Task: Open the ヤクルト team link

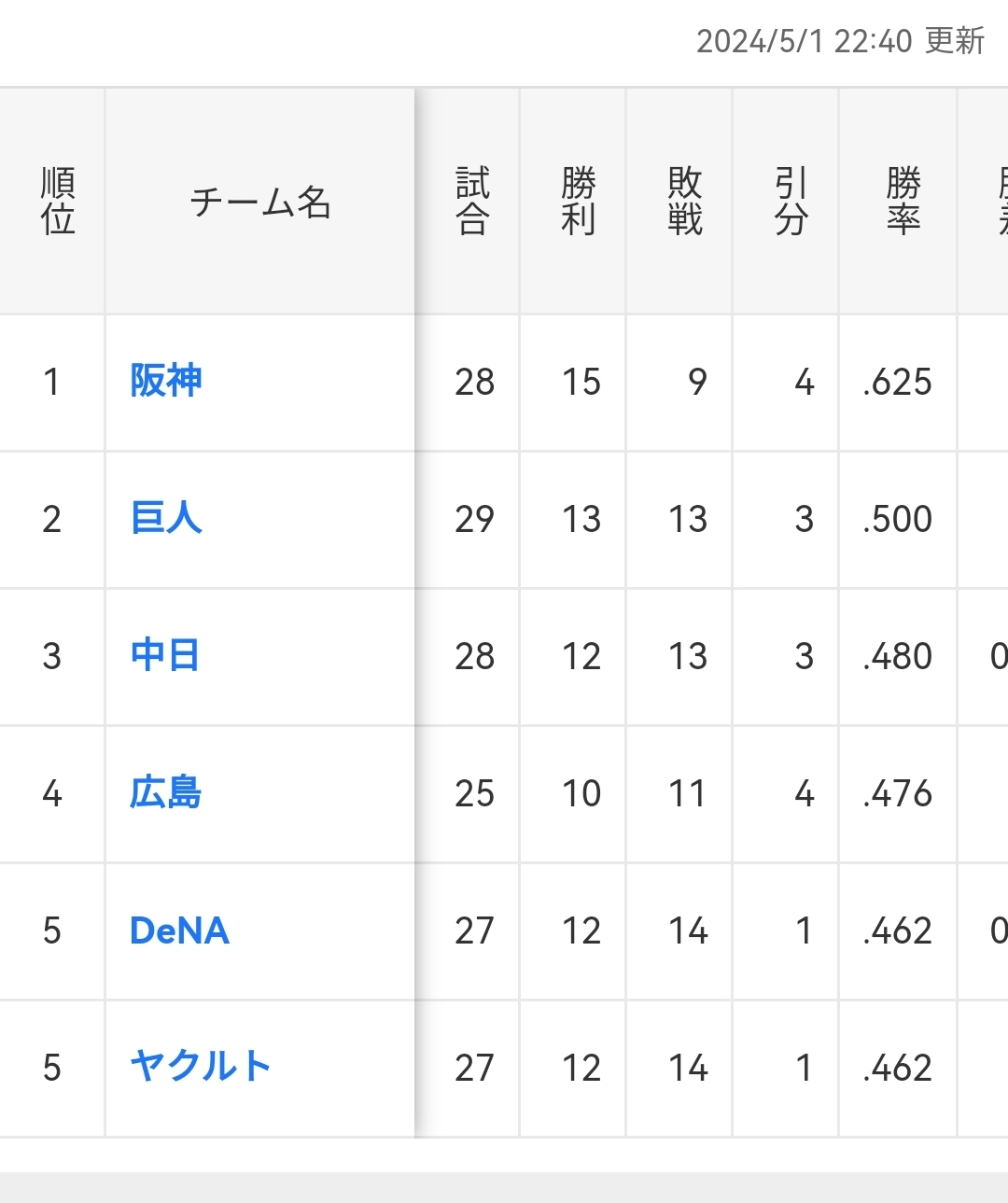Action: pos(201,1067)
